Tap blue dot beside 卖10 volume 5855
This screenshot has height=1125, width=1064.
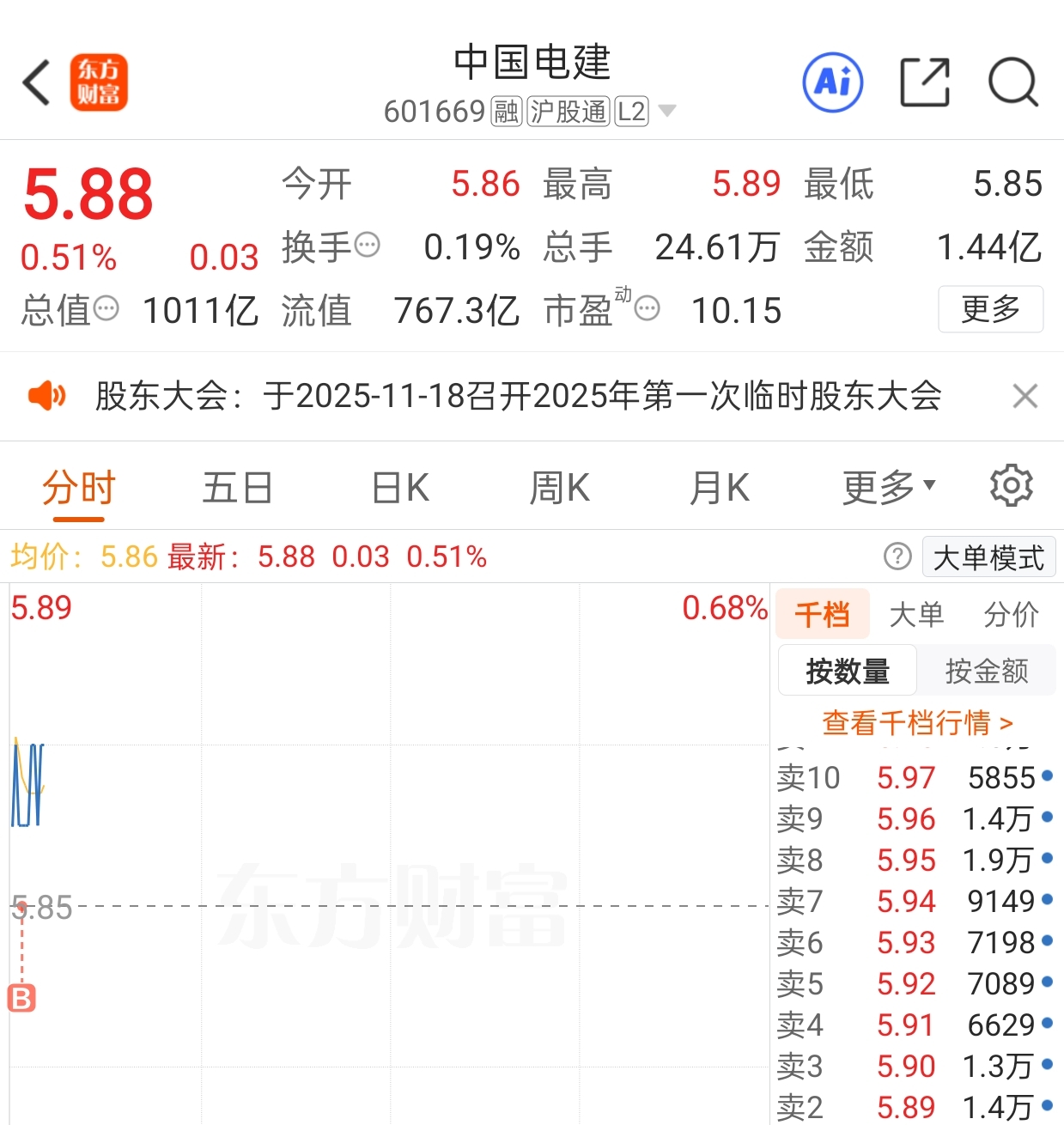tap(1047, 775)
